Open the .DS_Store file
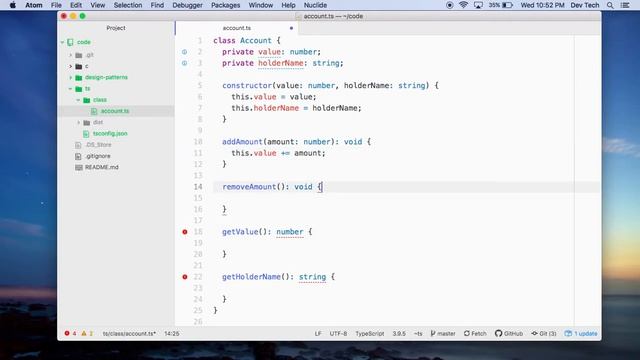 pos(98,145)
